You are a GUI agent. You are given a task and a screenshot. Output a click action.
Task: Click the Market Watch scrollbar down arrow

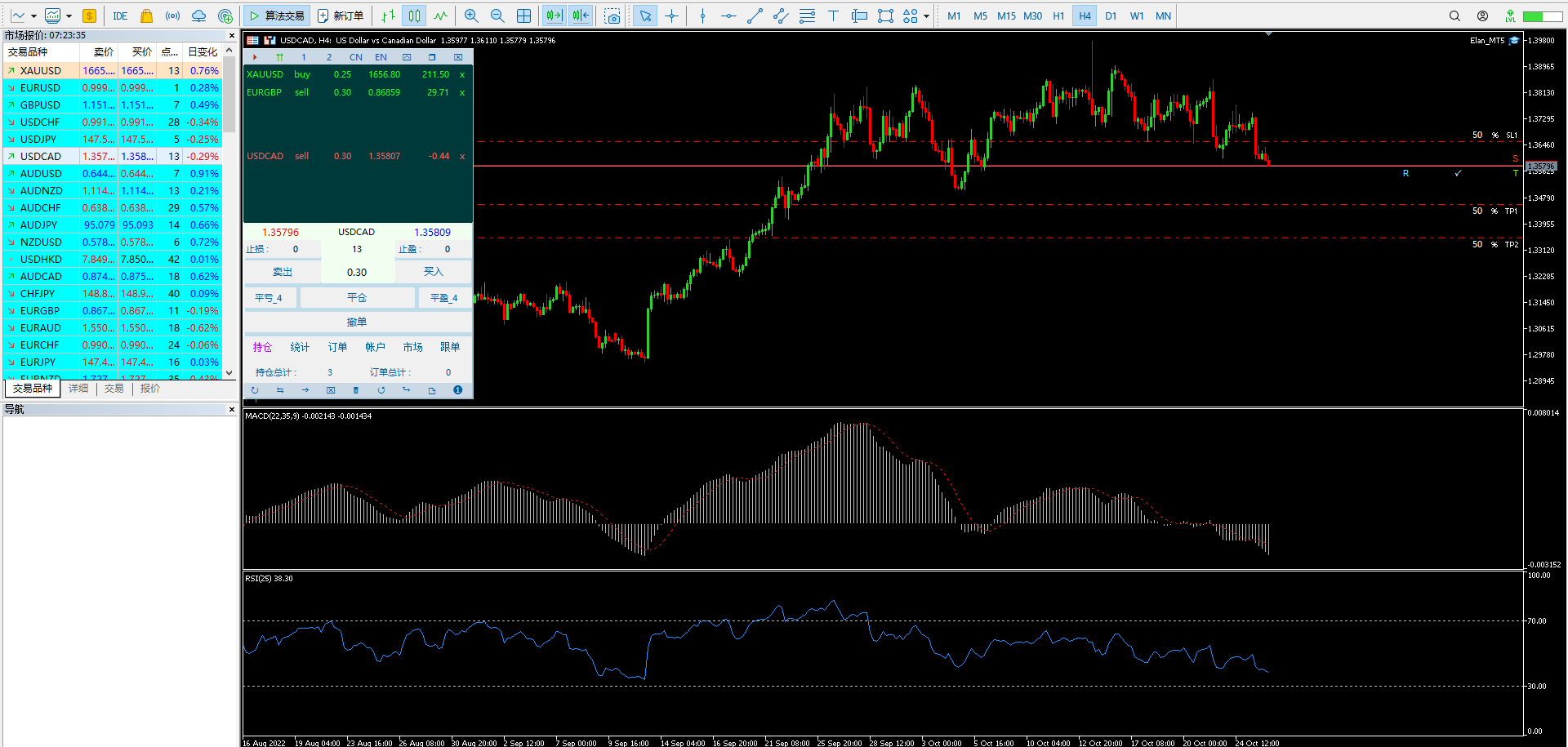pos(229,372)
